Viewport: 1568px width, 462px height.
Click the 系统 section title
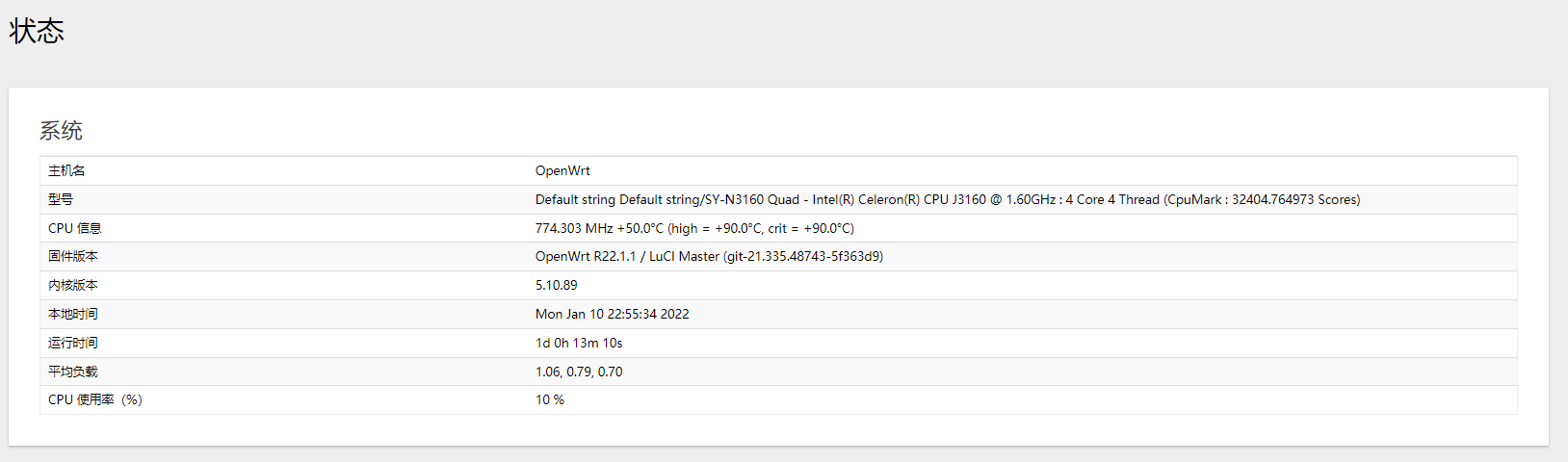[61, 131]
